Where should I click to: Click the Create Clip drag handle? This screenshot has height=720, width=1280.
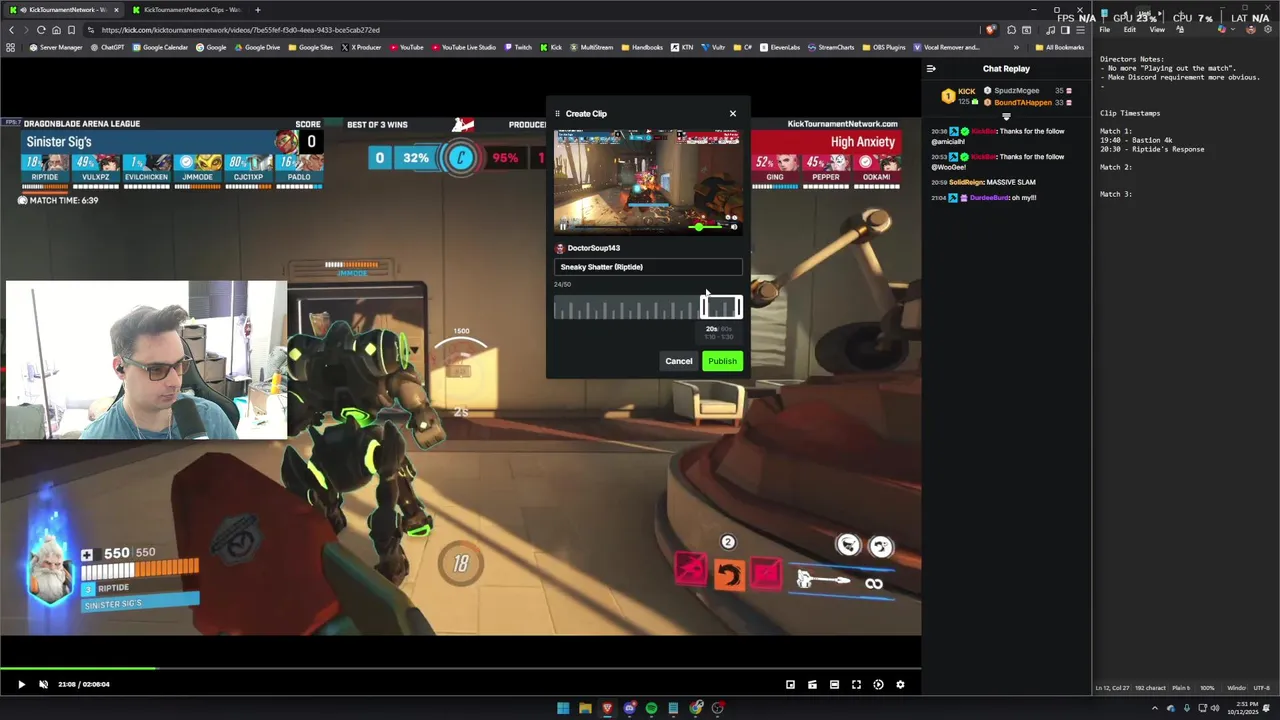pos(558,114)
